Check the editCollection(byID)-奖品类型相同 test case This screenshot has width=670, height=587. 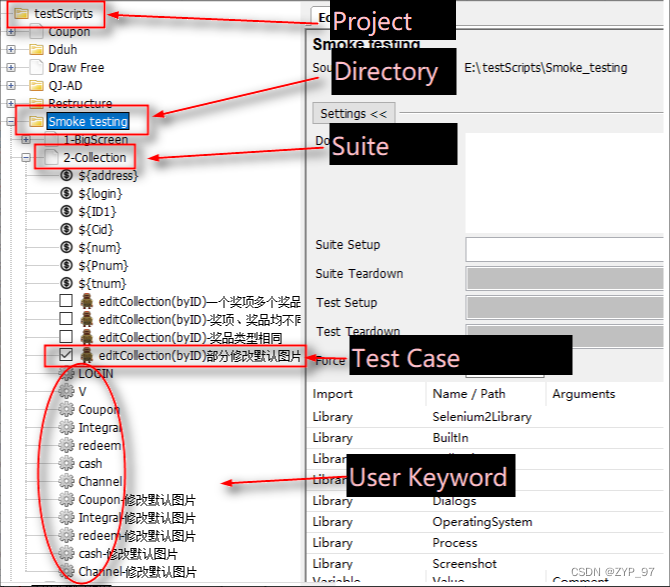point(66,337)
